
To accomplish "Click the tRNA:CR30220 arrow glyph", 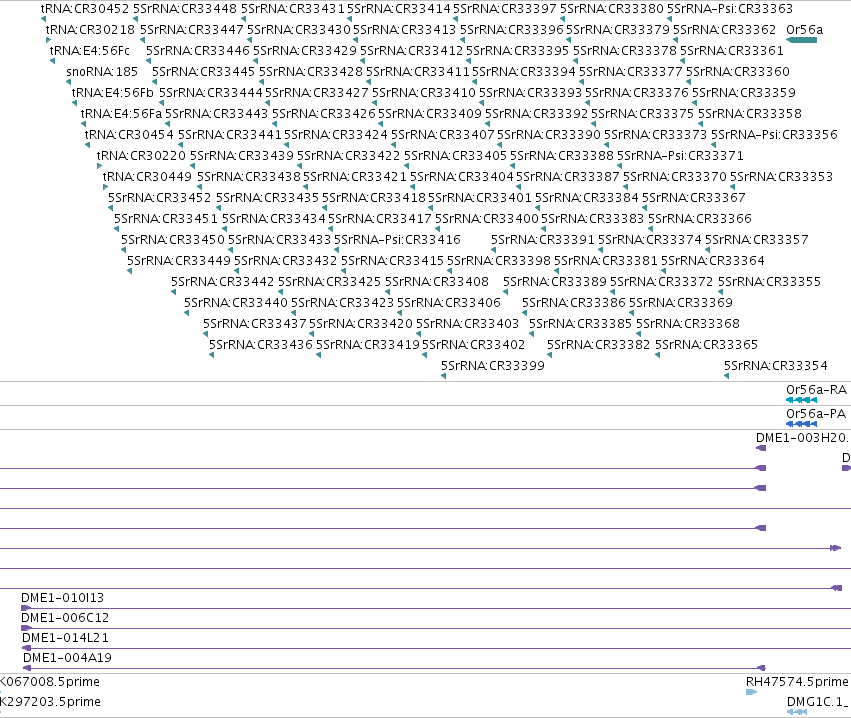I will (99, 166).
